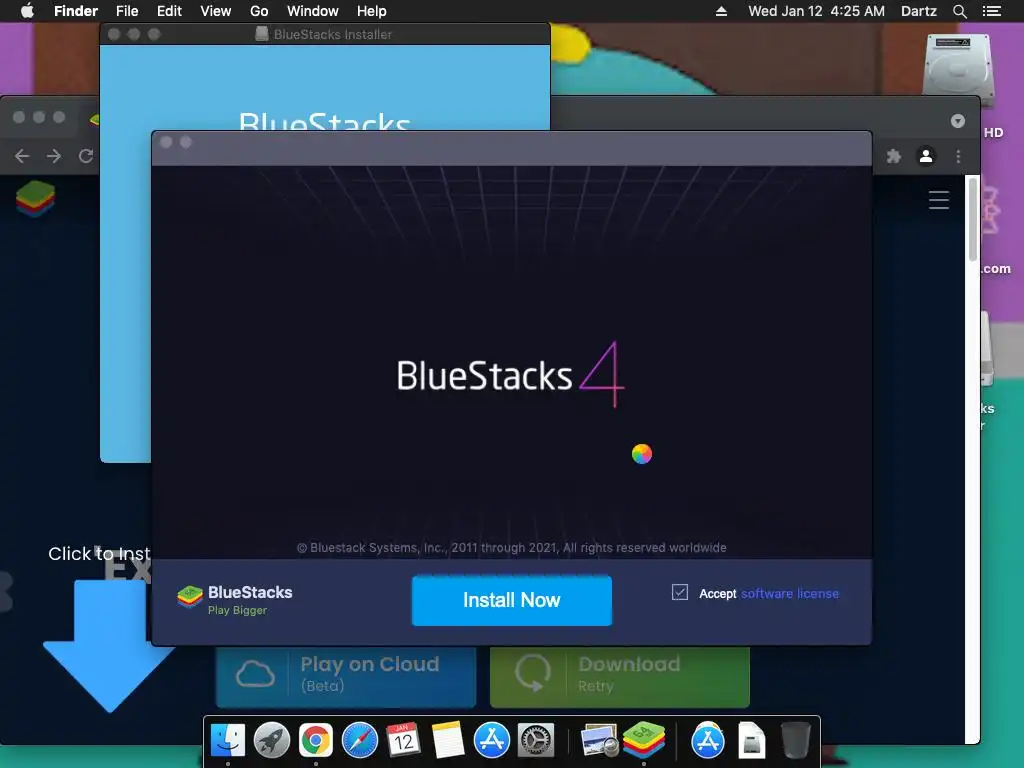Click the browser page scrollbar
1024x768 pixels.
(x=972, y=219)
